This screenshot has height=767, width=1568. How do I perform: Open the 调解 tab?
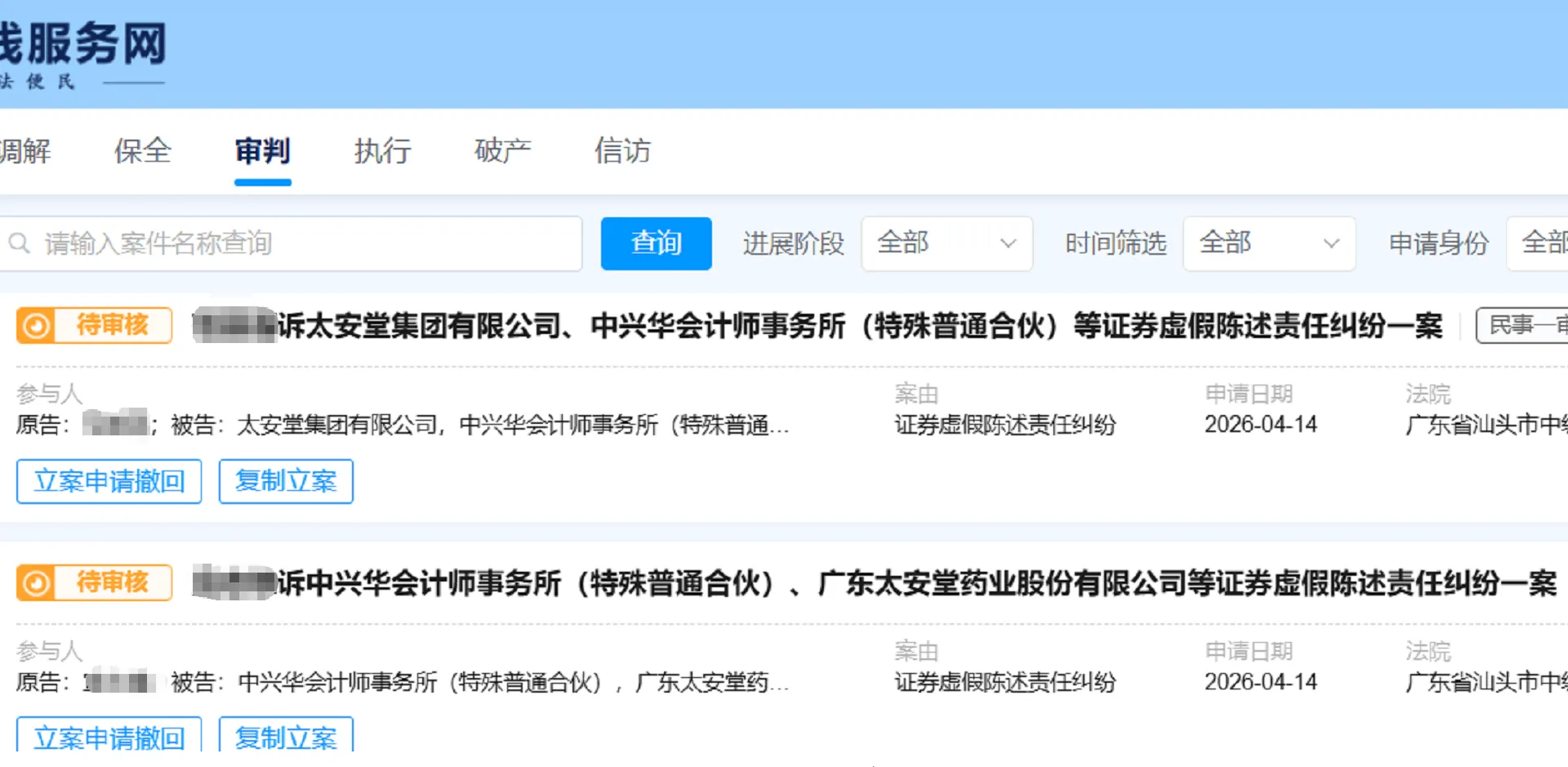pos(24,151)
